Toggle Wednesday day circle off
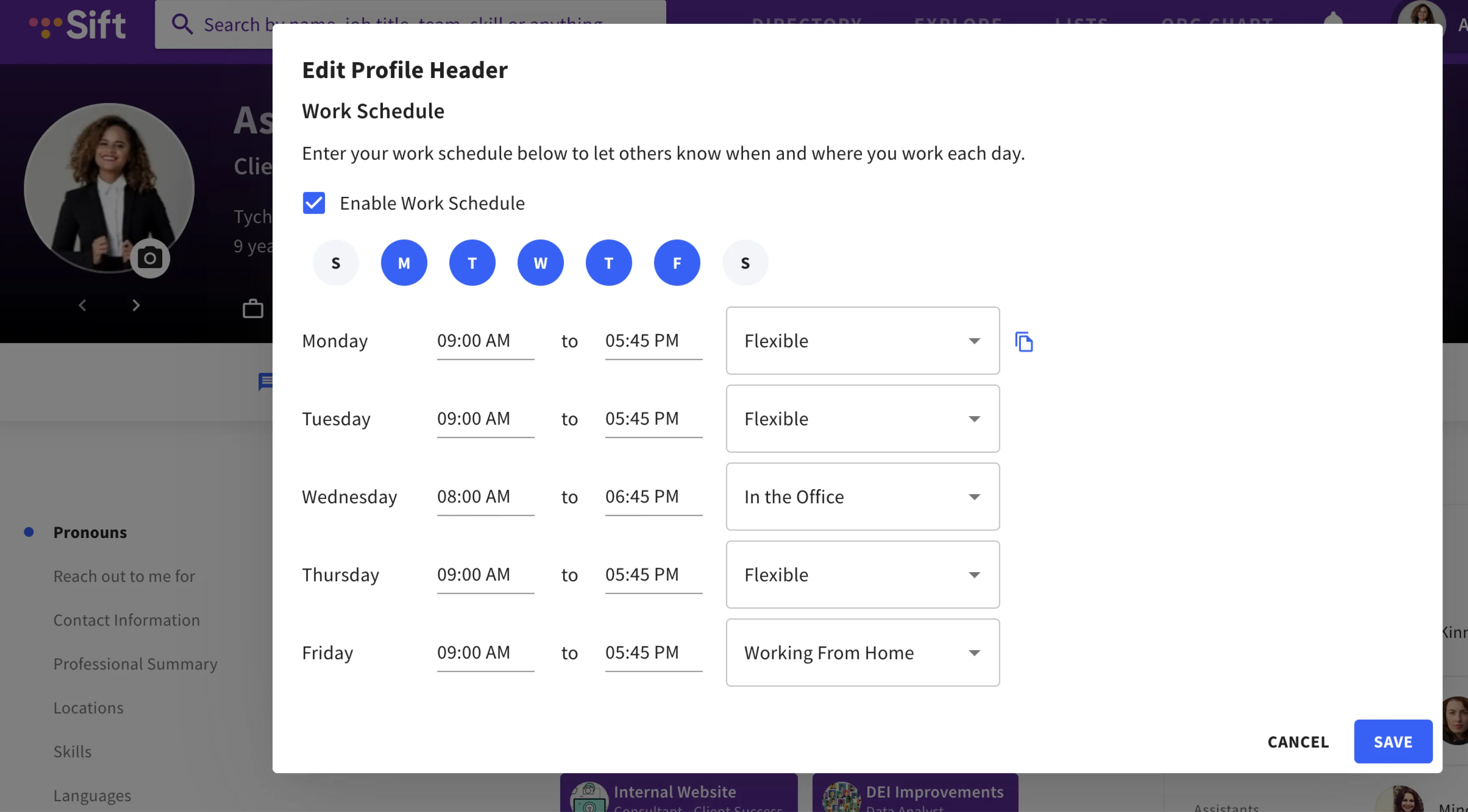This screenshot has height=812, width=1468. click(540, 263)
